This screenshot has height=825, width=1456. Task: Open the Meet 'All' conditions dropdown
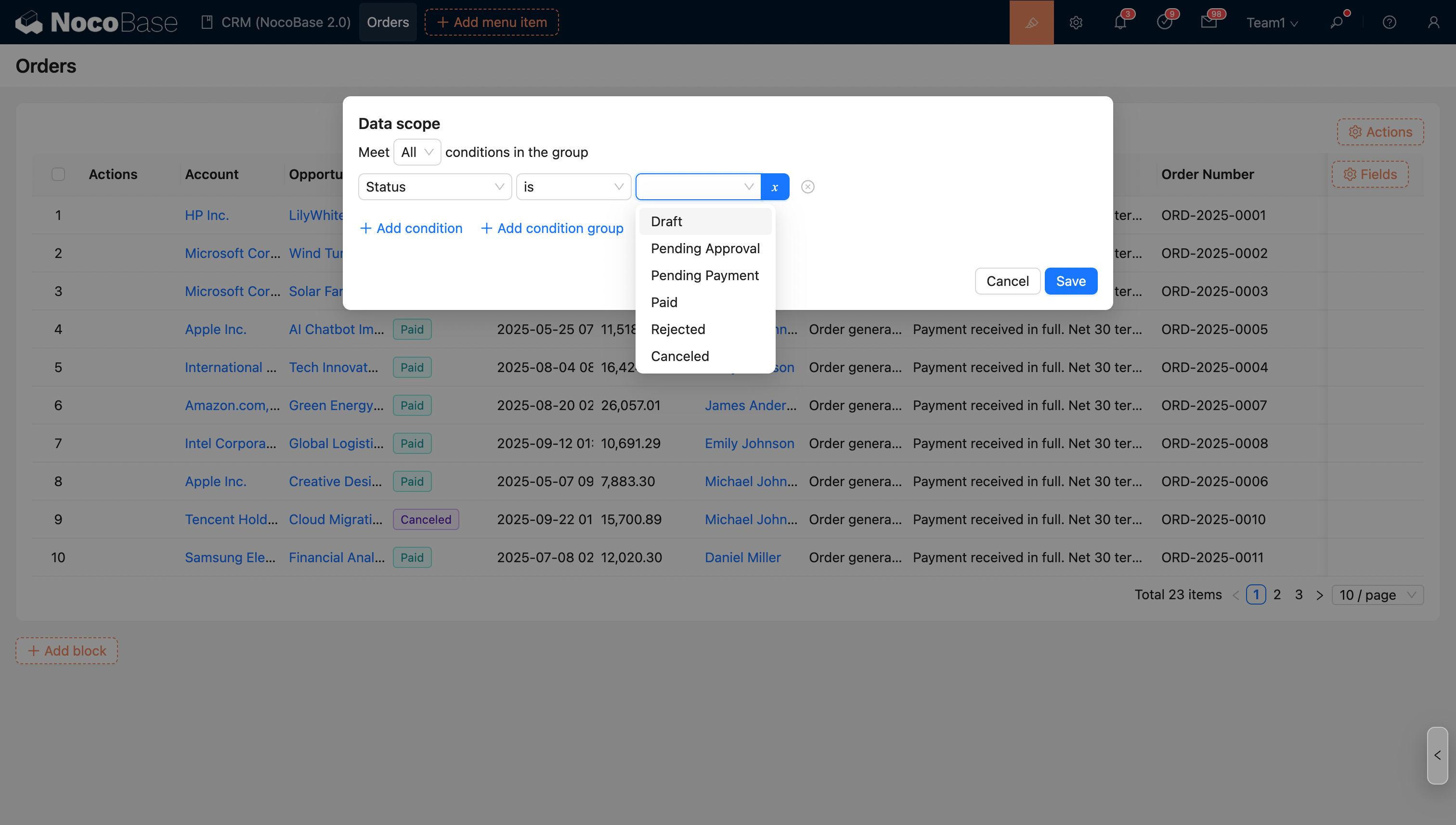(x=416, y=152)
